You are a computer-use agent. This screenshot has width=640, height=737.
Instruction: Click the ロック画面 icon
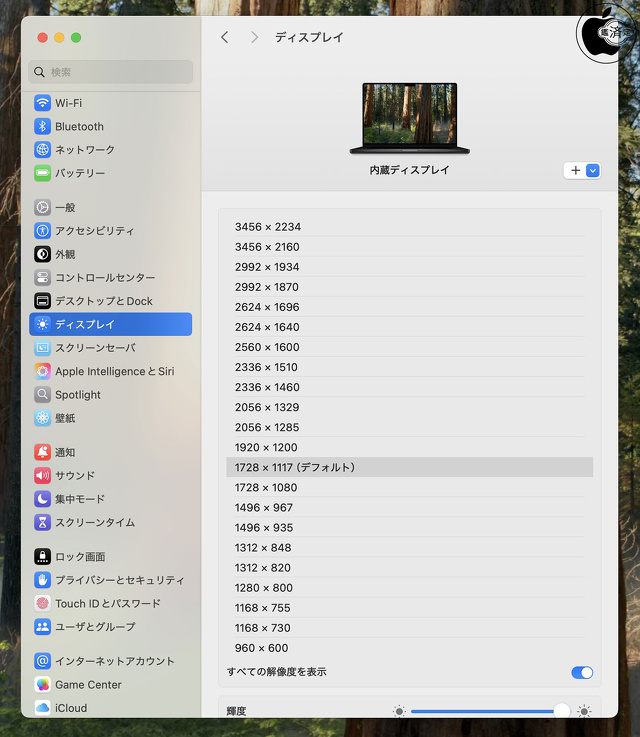42,557
